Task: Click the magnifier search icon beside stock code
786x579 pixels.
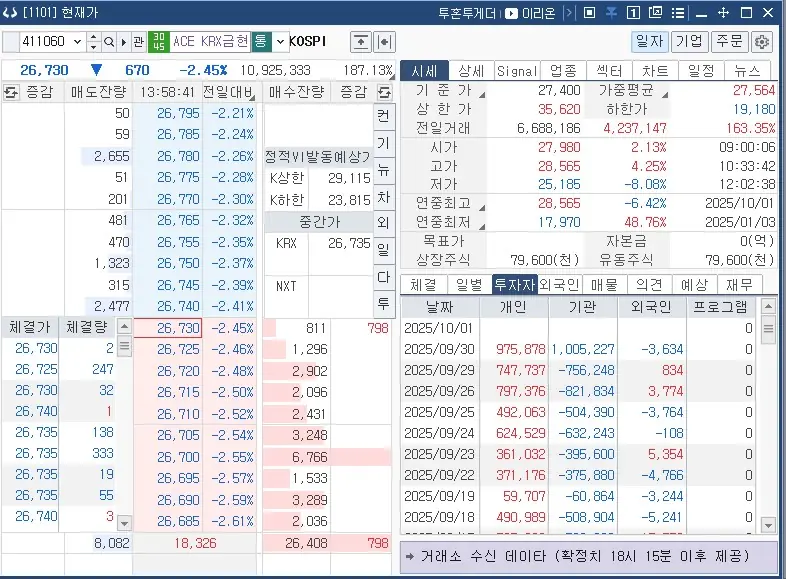Action: click(109, 42)
